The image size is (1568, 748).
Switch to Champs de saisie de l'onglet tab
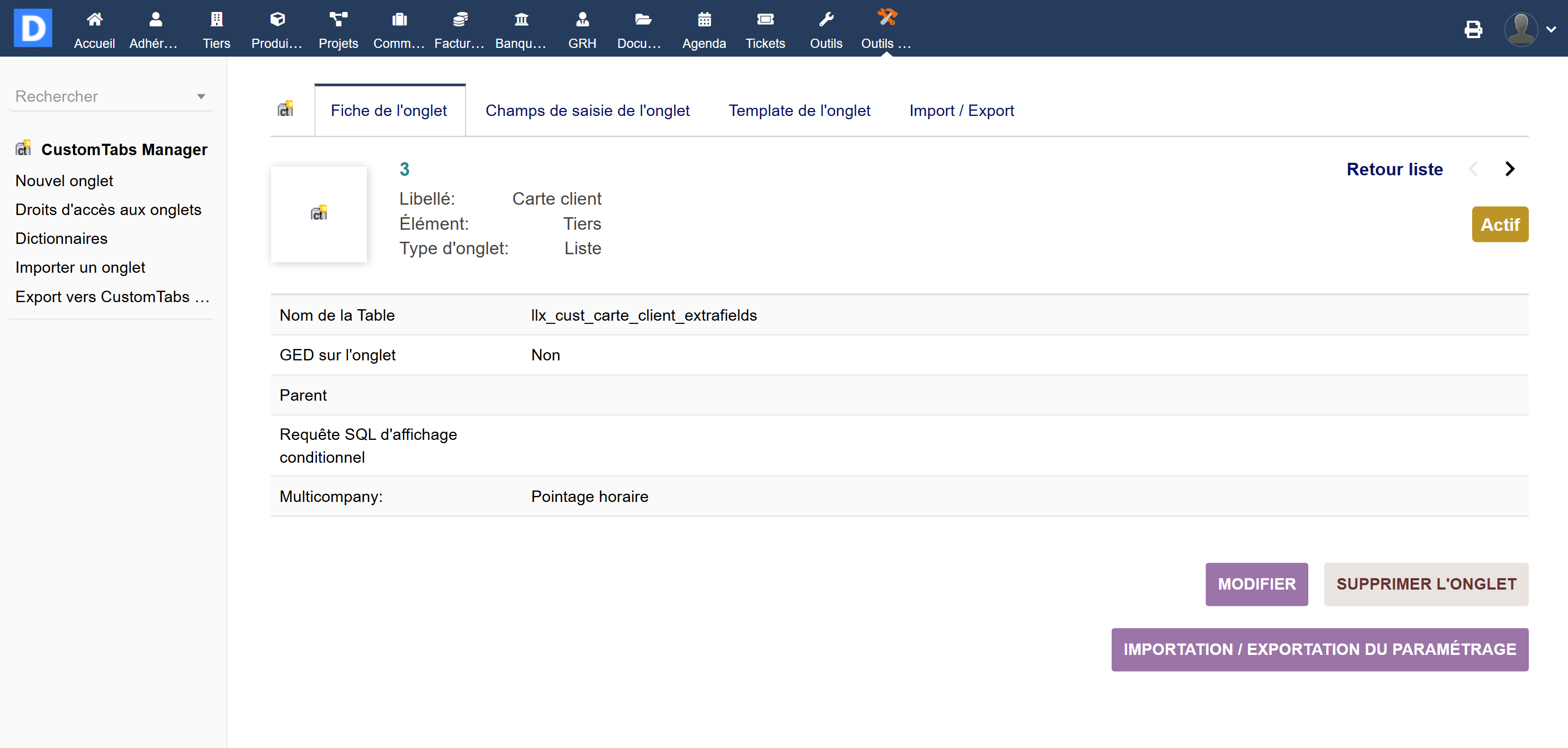(587, 111)
